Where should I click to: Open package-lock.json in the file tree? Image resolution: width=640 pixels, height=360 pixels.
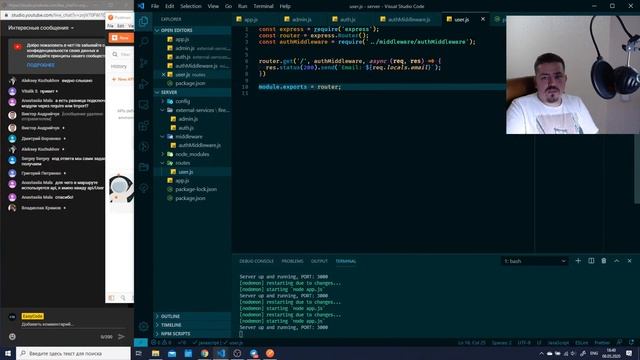(196, 189)
